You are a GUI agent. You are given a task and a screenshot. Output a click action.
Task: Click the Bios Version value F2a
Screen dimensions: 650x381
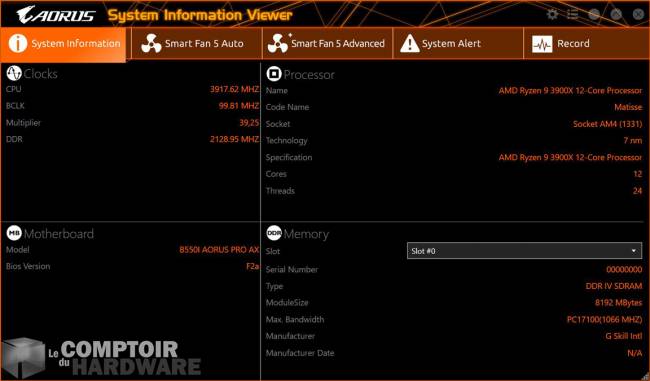click(x=252, y=266)
